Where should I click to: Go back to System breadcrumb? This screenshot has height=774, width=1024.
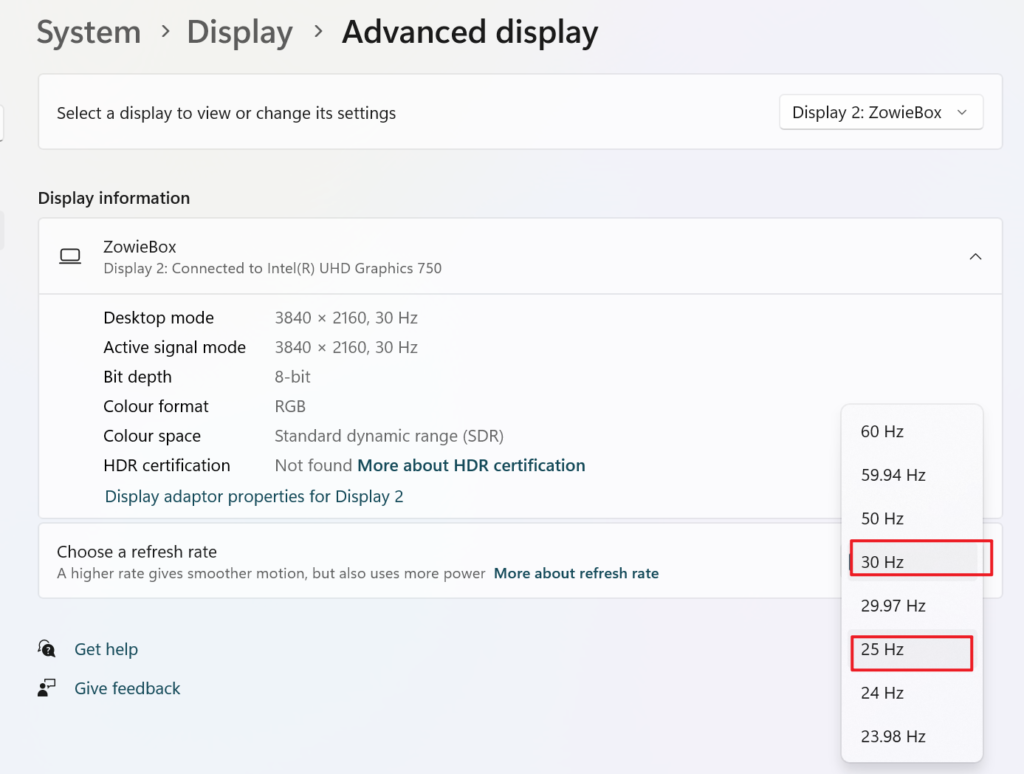coord(88,32)
